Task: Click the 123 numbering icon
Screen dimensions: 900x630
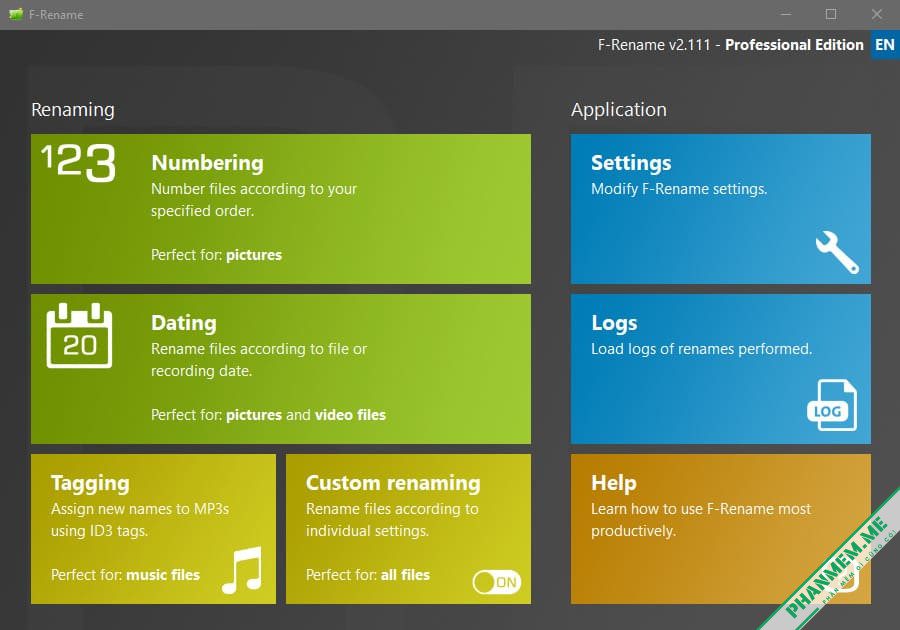Action: (x=79, y=163)
